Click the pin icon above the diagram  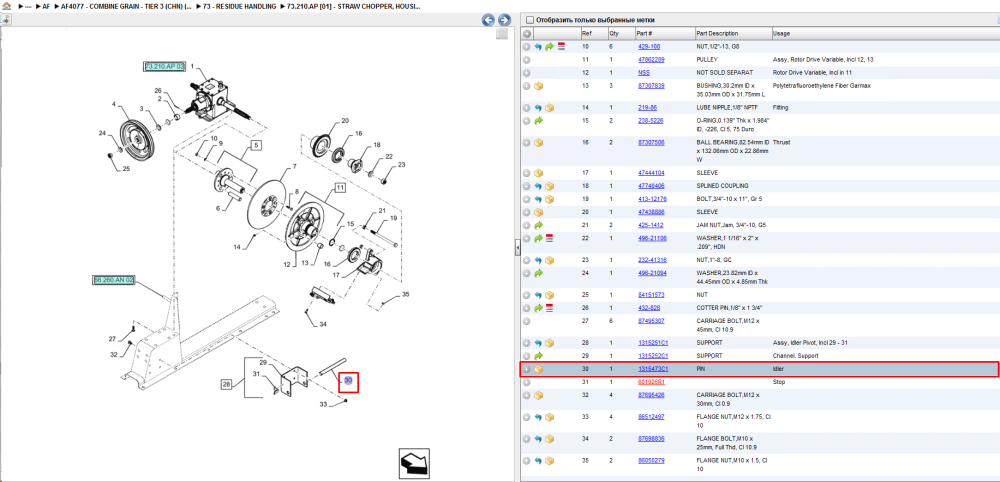coord(5,20)
